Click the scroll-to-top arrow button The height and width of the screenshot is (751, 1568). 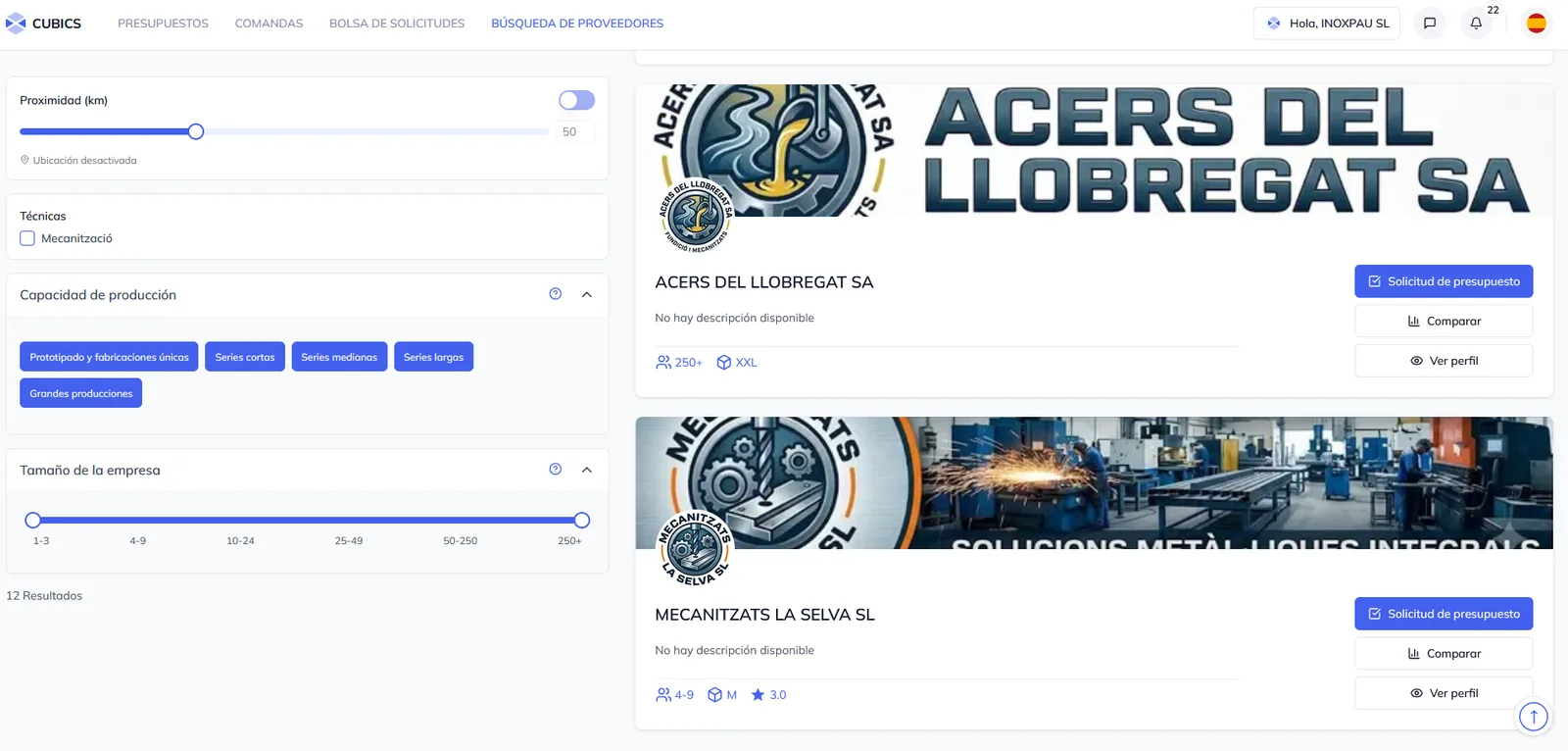point(1534,717)
